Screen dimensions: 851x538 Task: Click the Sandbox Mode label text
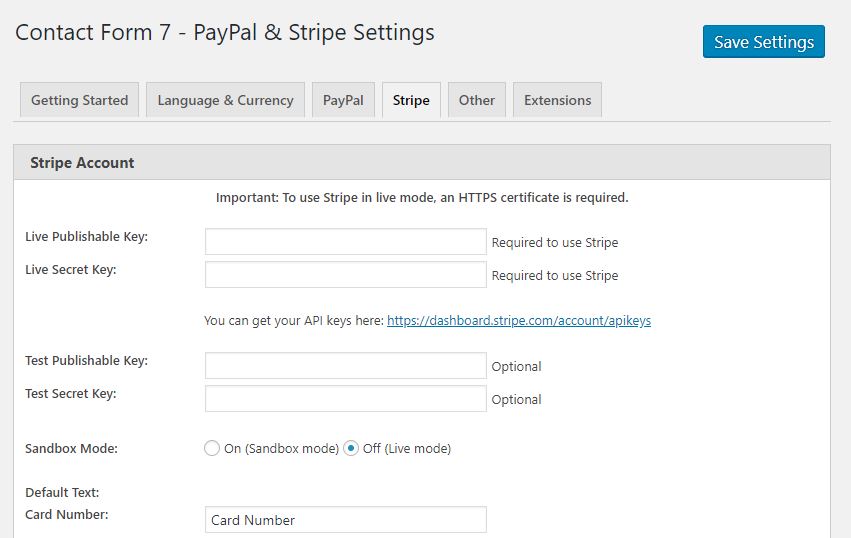[71, 448]
